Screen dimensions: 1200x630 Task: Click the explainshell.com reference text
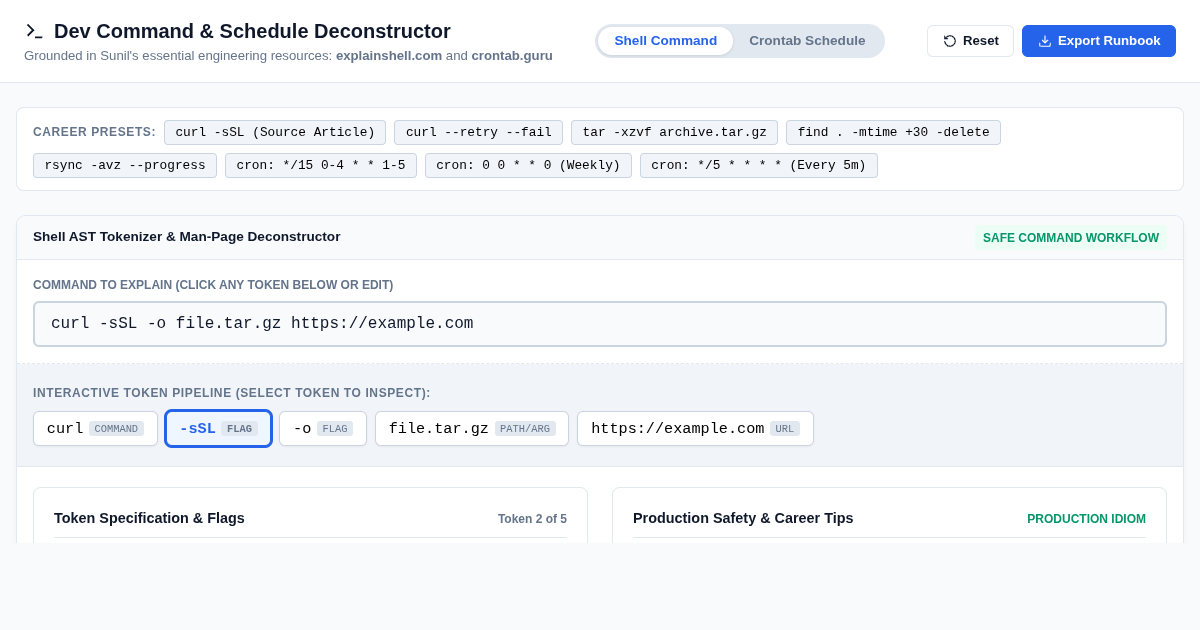click(x=389, y=56)
